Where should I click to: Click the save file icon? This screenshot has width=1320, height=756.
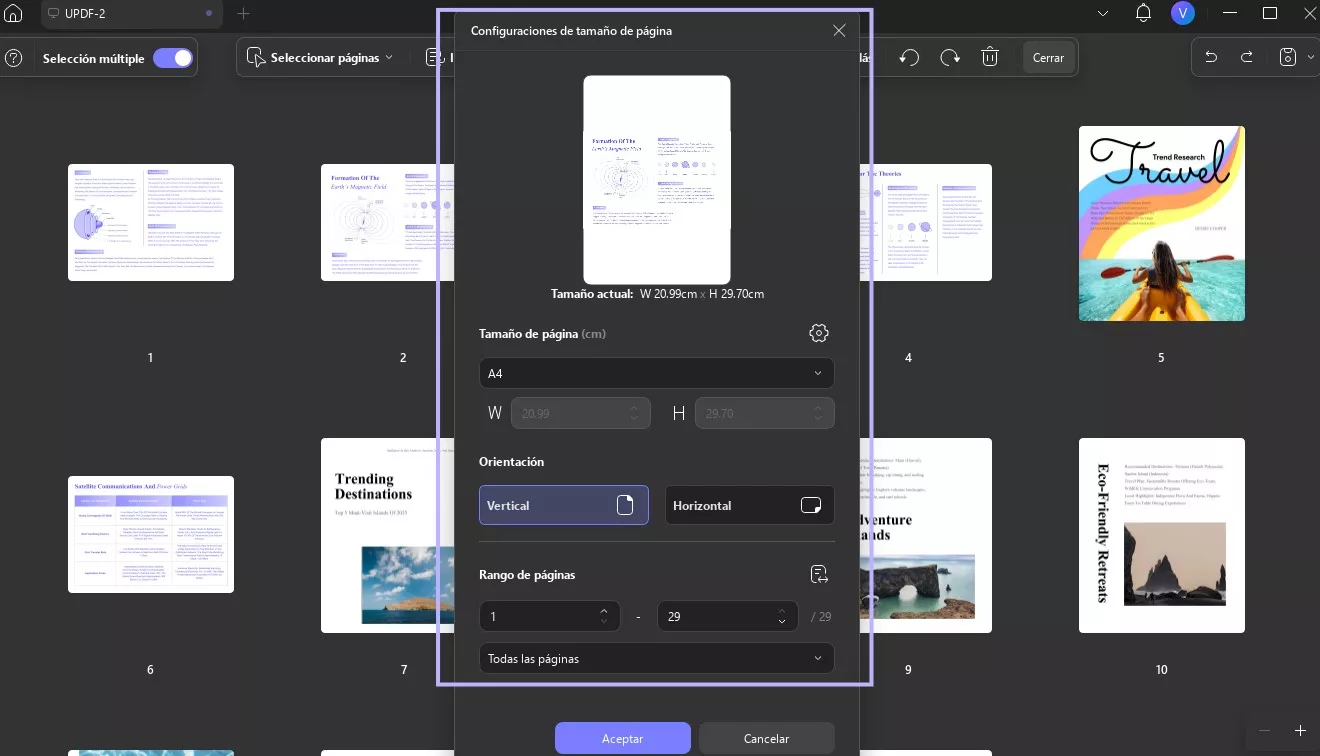click(1289, 57)
